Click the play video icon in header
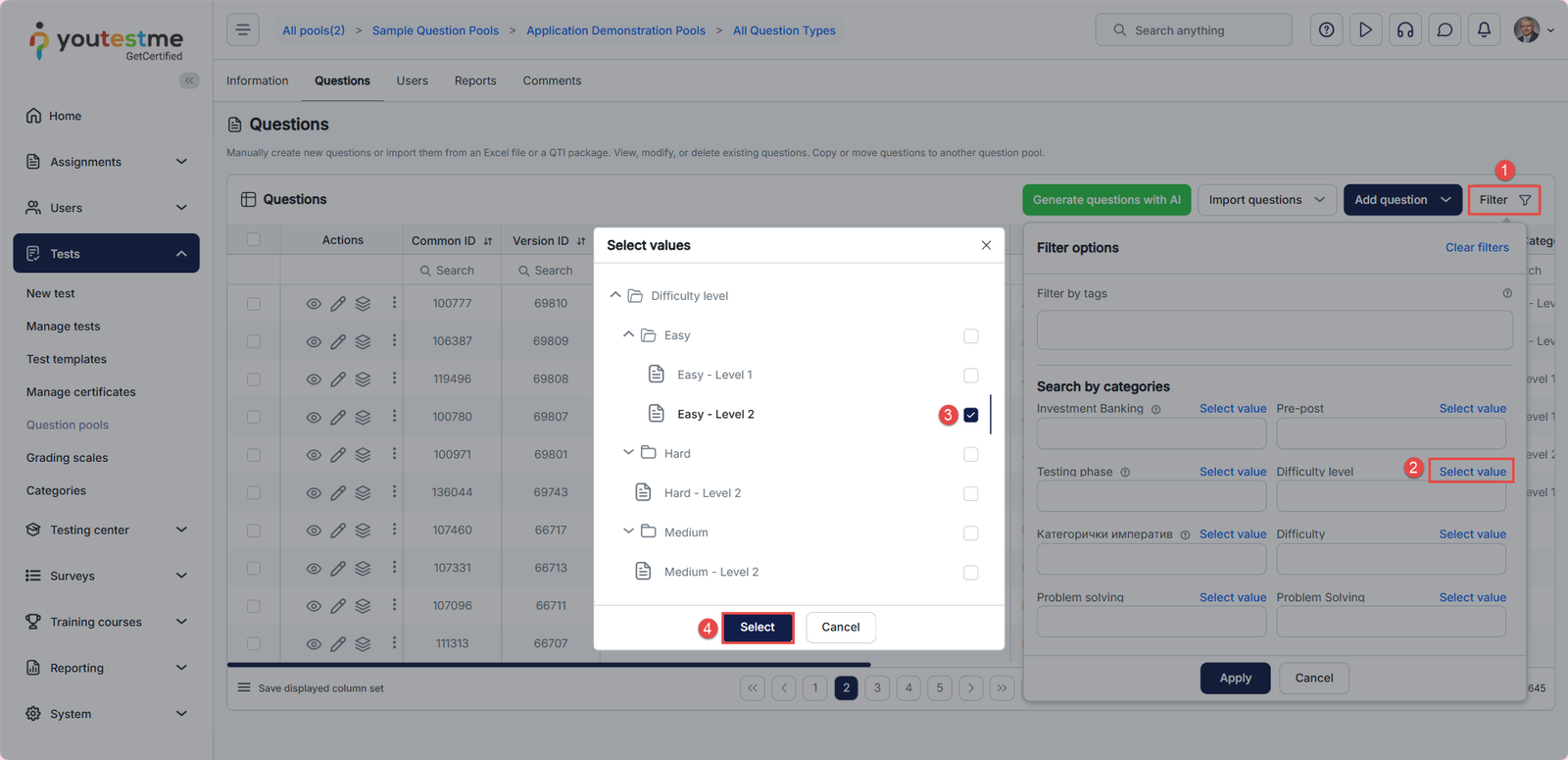This screenshot has height=760, width=1568. (x=1365, y=30)
